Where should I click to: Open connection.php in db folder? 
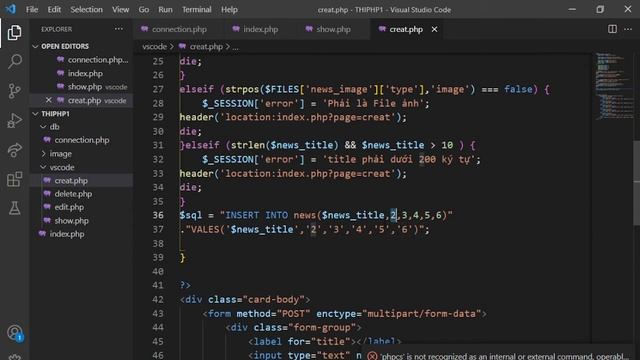82,140
